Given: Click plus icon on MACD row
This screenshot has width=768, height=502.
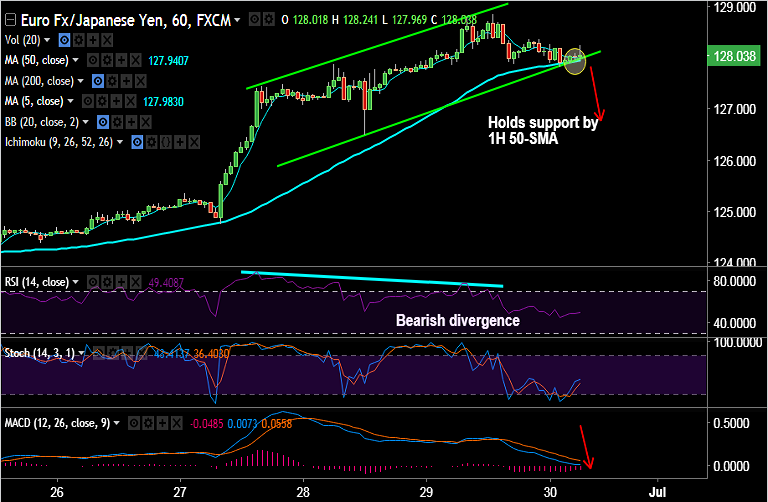Looking at the screenshot, I should click(x=163, y=423).
